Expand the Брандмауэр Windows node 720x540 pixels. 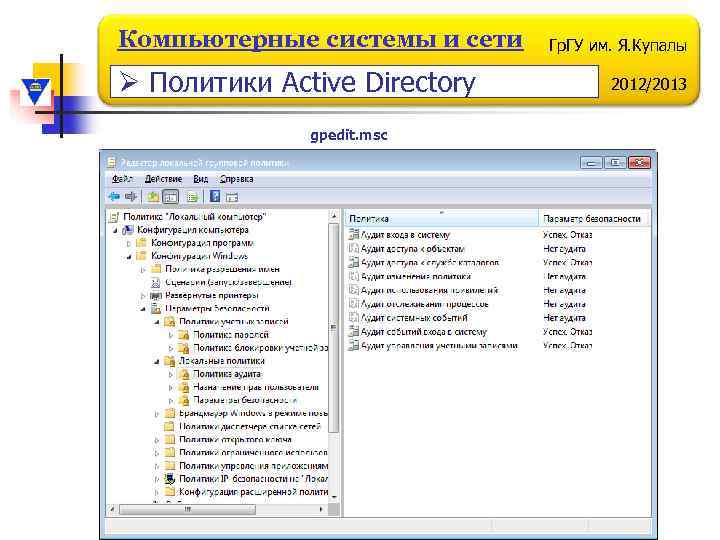click(157, 414)
